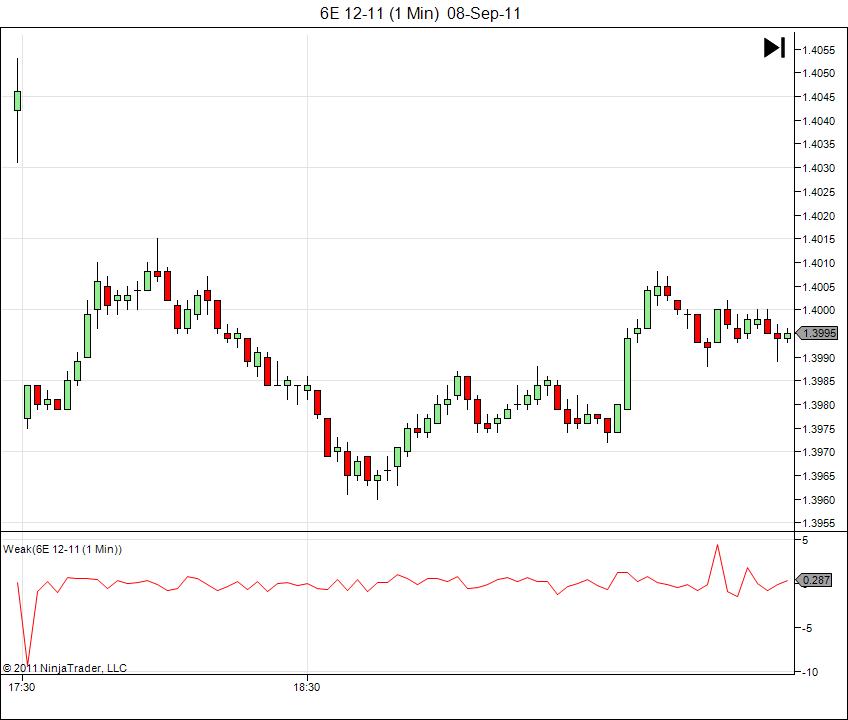
Task: Click the 18:30 time axis label
Action: (x=307, y=688)
